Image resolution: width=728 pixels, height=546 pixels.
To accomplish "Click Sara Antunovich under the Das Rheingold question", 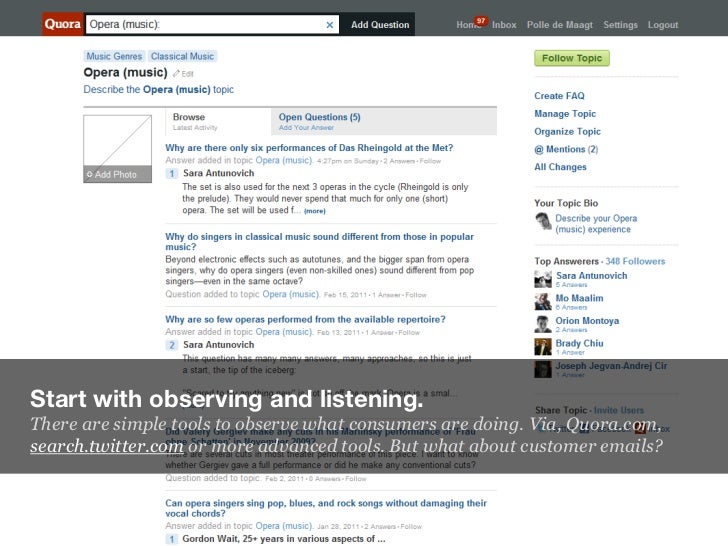I will [219, 173].
